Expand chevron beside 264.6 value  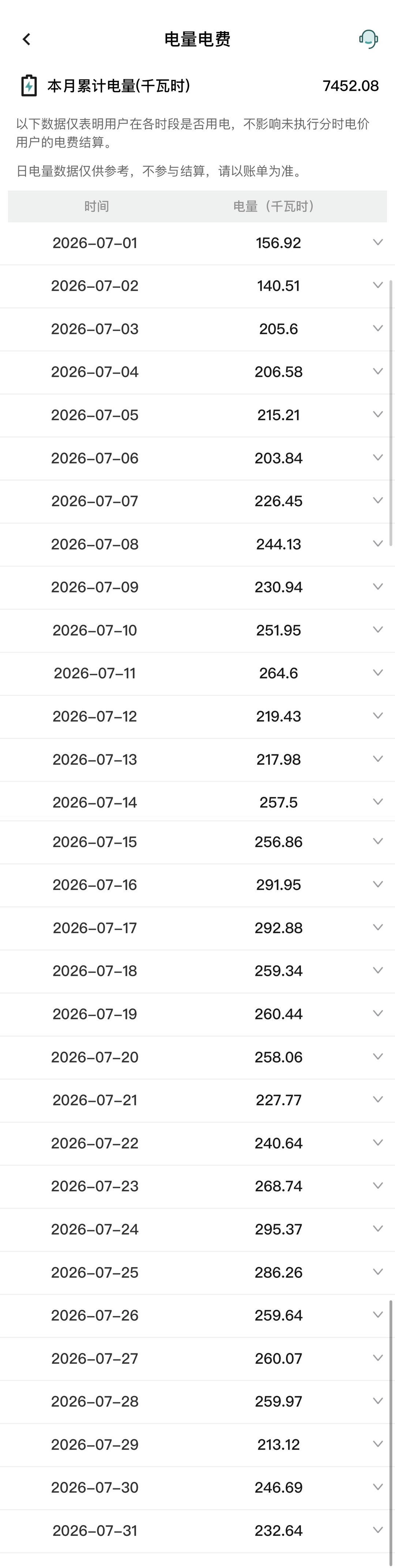coord(377,673)
